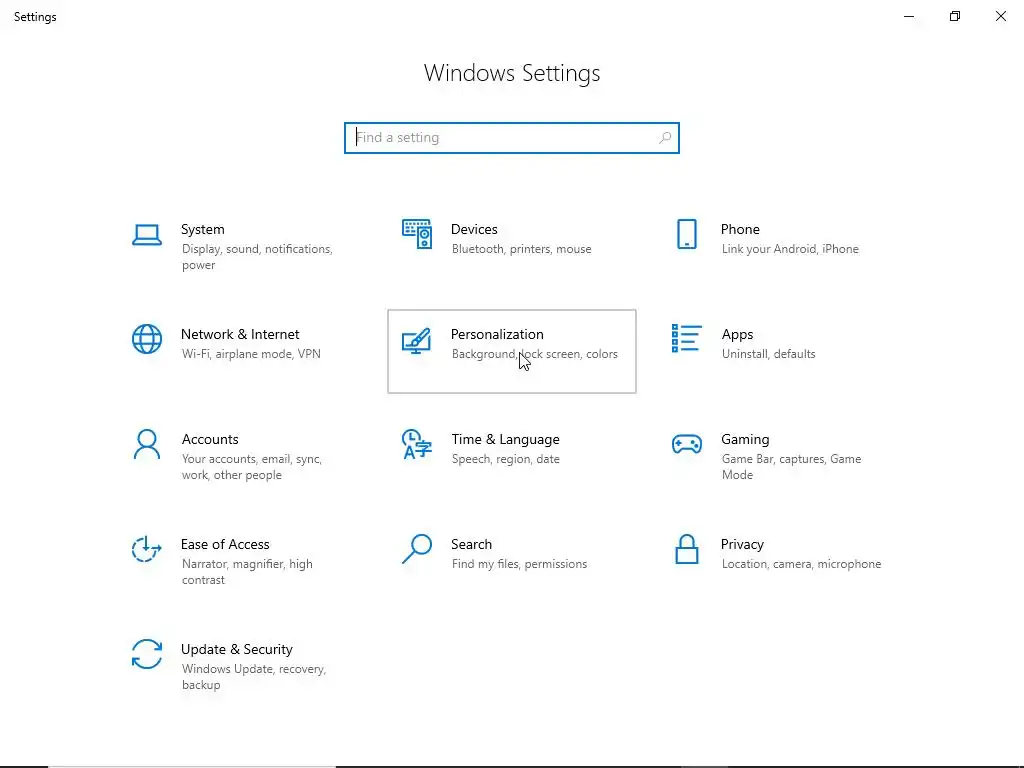Select the Phone icon
This screenshot has width=1024, height=768.
click(686, 234)
